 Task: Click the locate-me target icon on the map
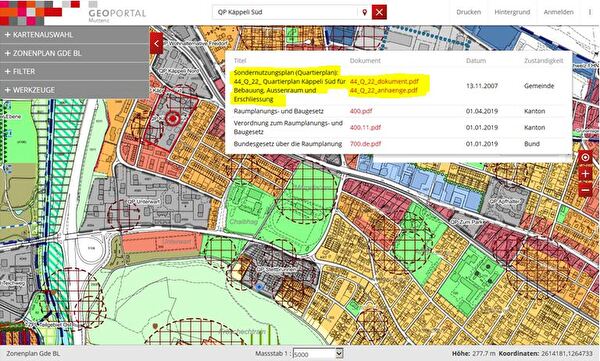585,158
